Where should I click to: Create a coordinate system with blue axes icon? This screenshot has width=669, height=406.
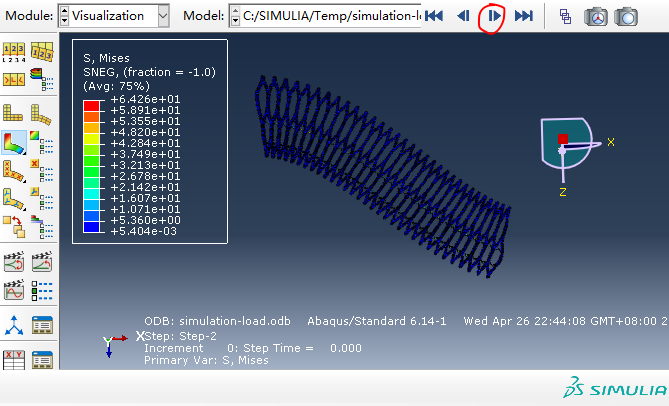[x=14, y=326]
